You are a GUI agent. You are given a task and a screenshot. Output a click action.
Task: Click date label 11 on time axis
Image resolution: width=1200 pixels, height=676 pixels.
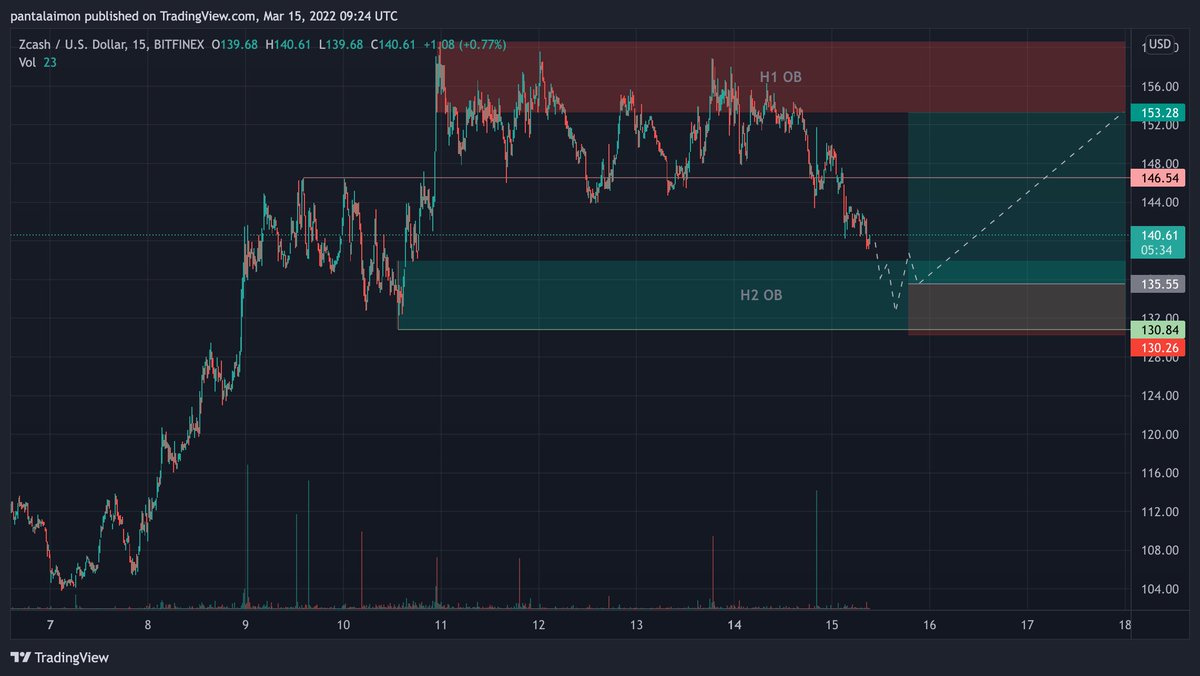coord(441,625)
